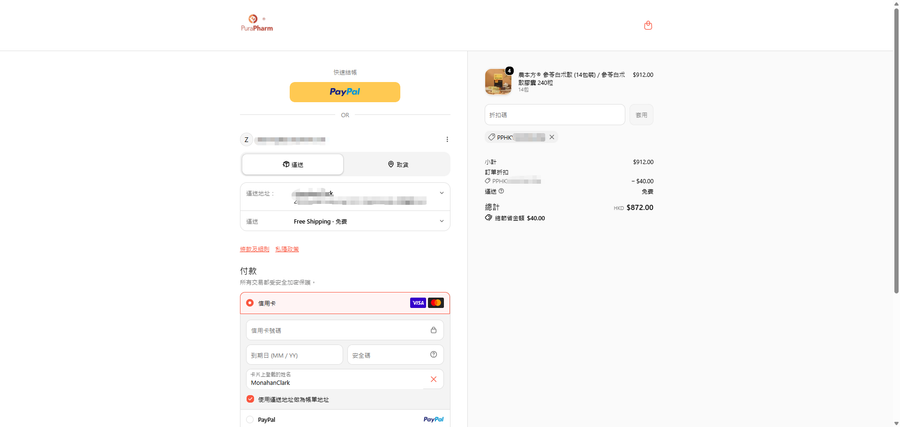This screenshot has height=427, width=900.
Task: Clear the cardholder name MonahanClark field
Action: 433,379
